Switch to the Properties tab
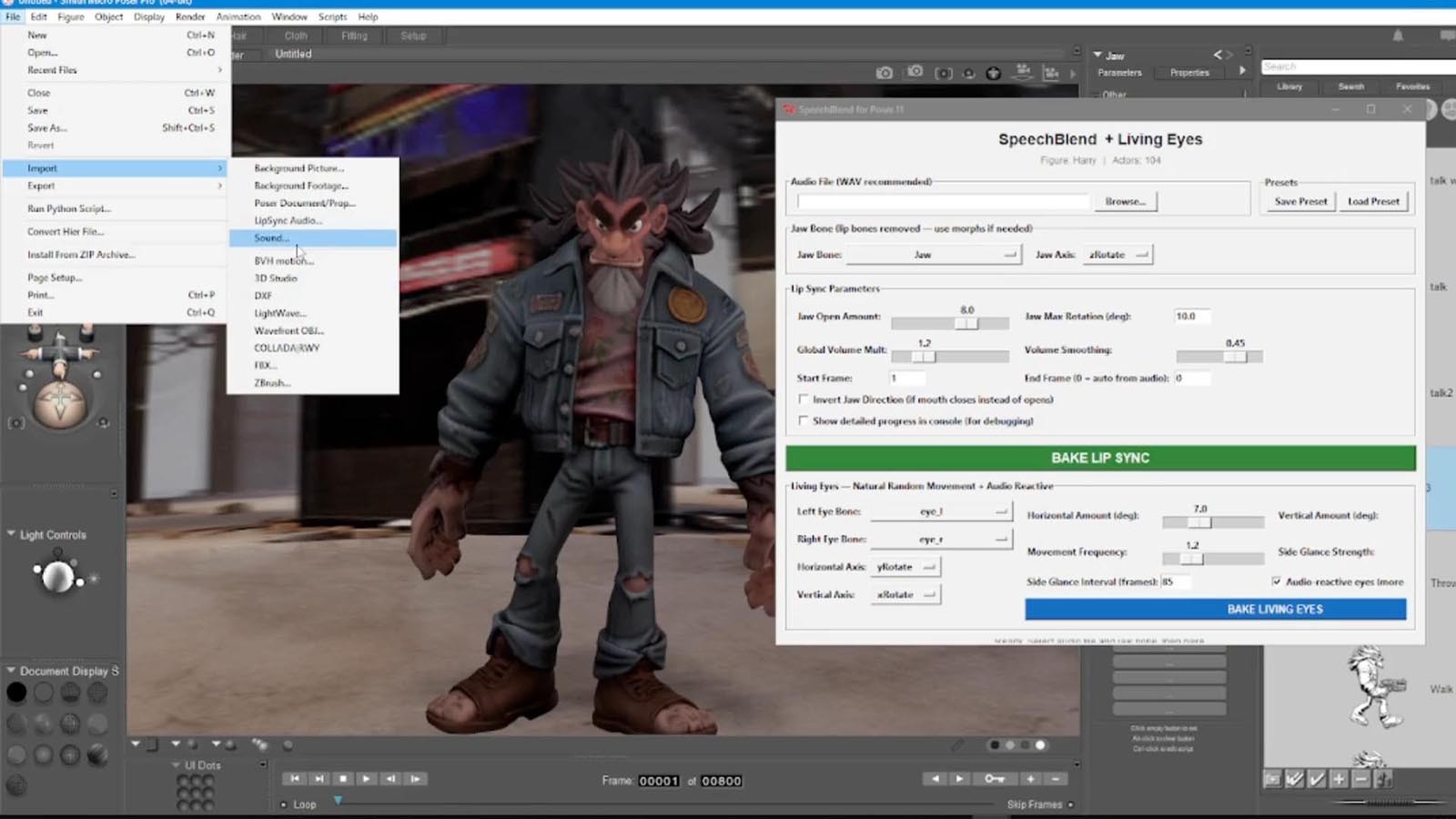Screen dimensions: 1456x819 1189,73
